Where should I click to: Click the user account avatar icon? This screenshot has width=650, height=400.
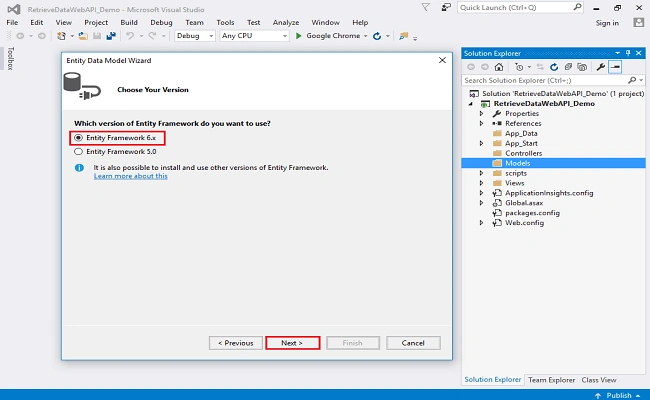coord(638,22)
